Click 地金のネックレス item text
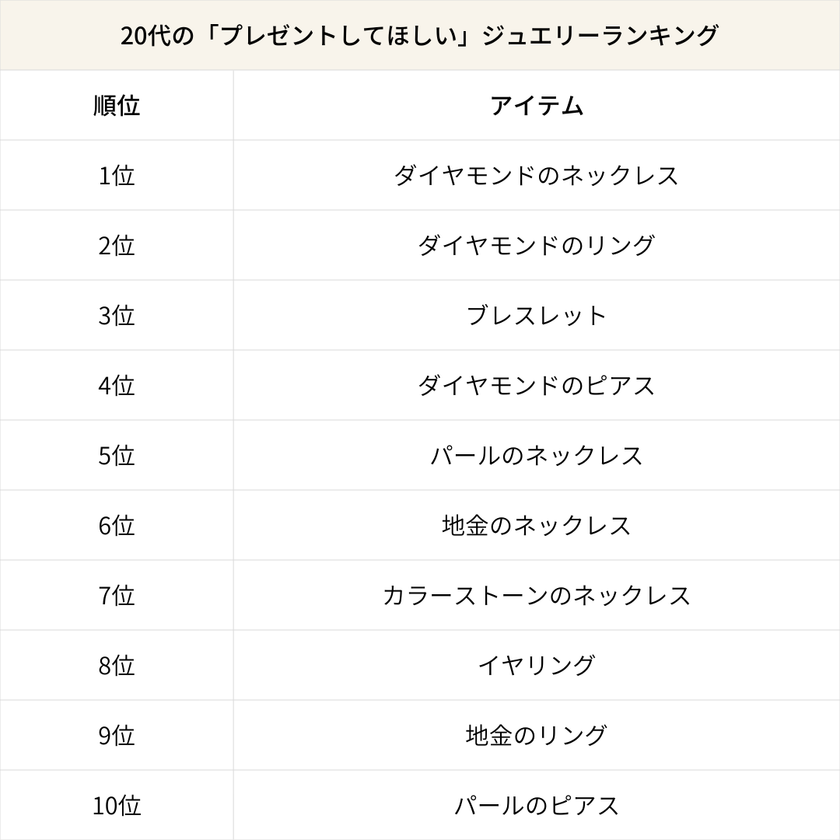Screen dimensions: 840x840 [536, 526]
